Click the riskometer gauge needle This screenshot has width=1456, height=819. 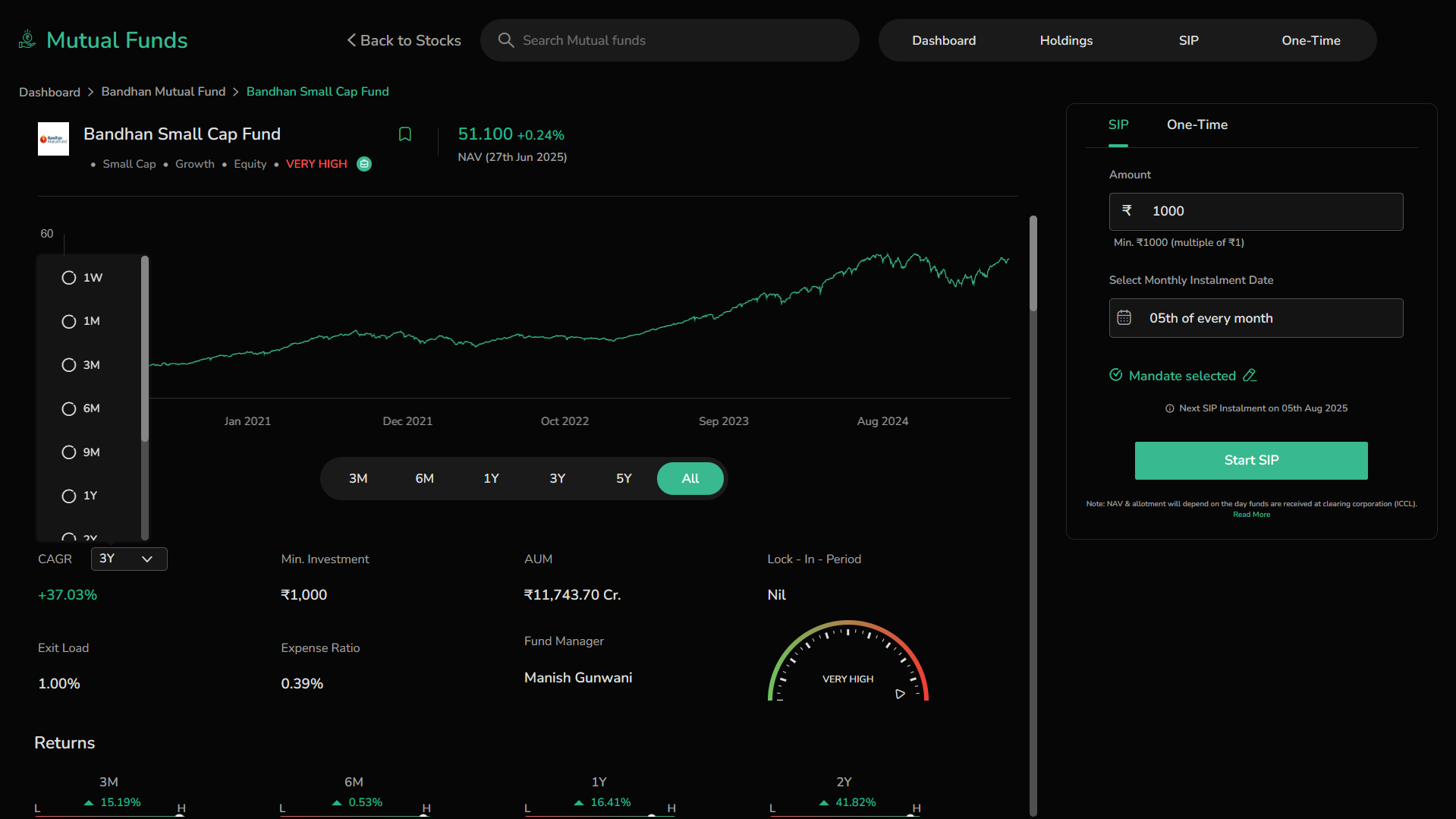pyautogui.click(x=900, y=694)
